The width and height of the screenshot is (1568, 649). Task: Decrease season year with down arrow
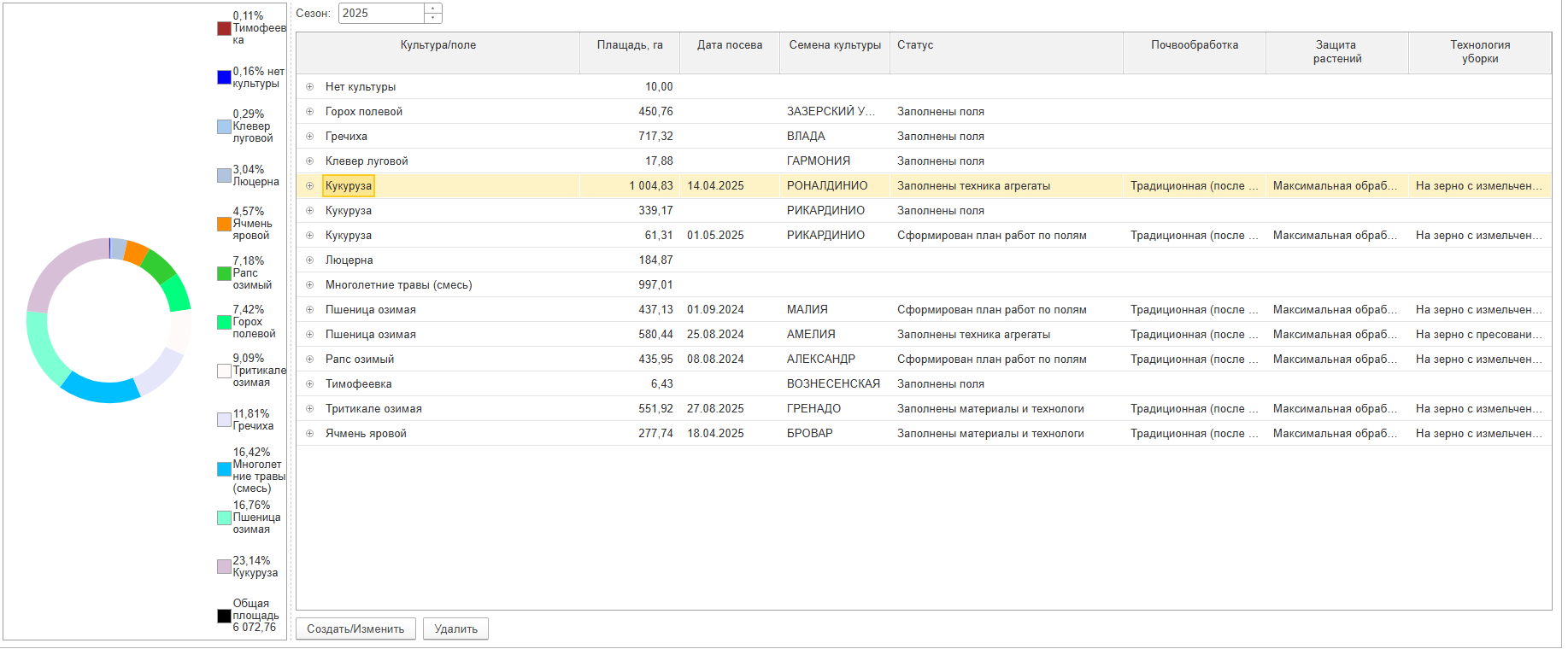click(433, 18)
